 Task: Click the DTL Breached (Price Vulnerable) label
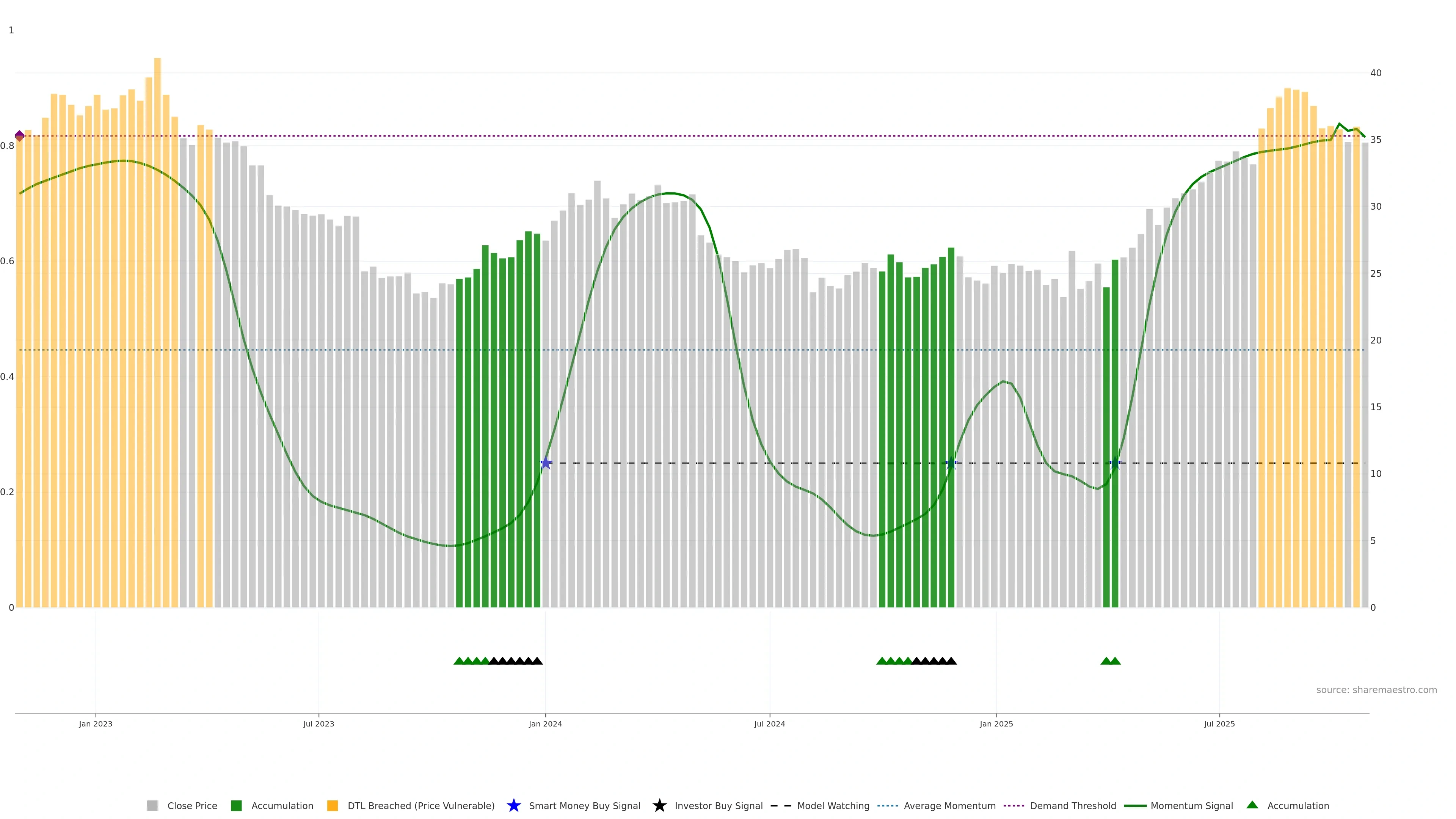click(420, 806)
